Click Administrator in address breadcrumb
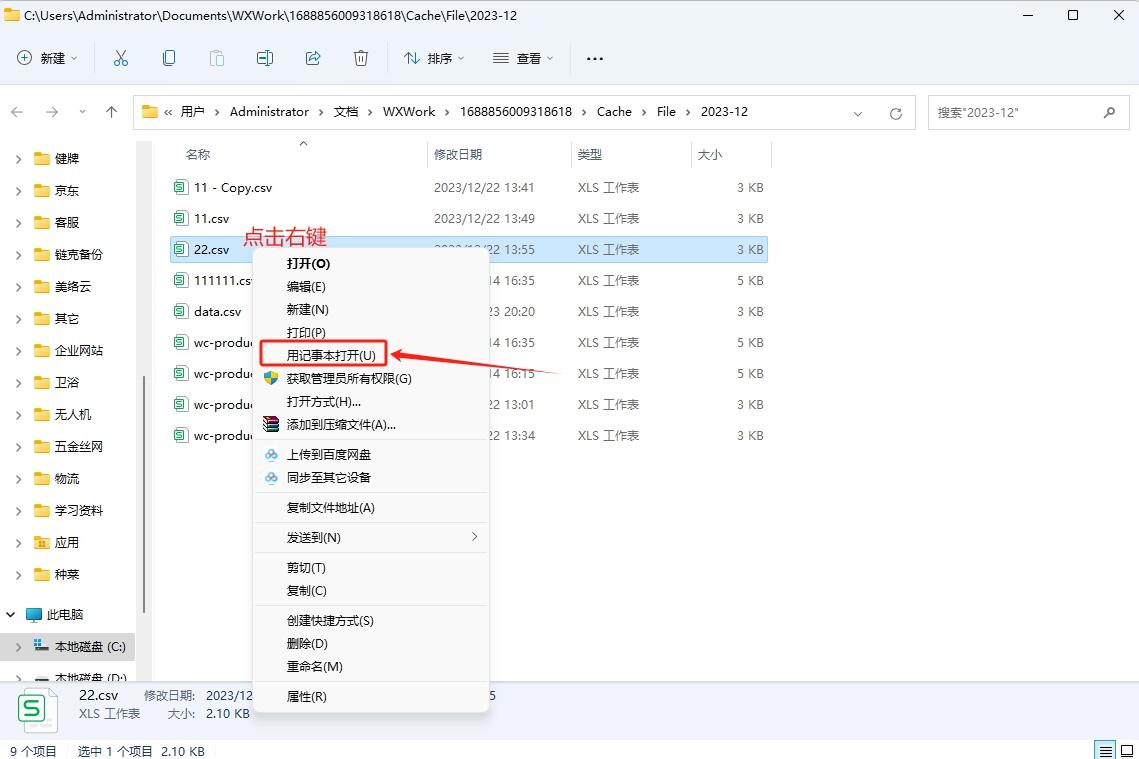The width and height of the screenshot is (1139, 759). 269,112
